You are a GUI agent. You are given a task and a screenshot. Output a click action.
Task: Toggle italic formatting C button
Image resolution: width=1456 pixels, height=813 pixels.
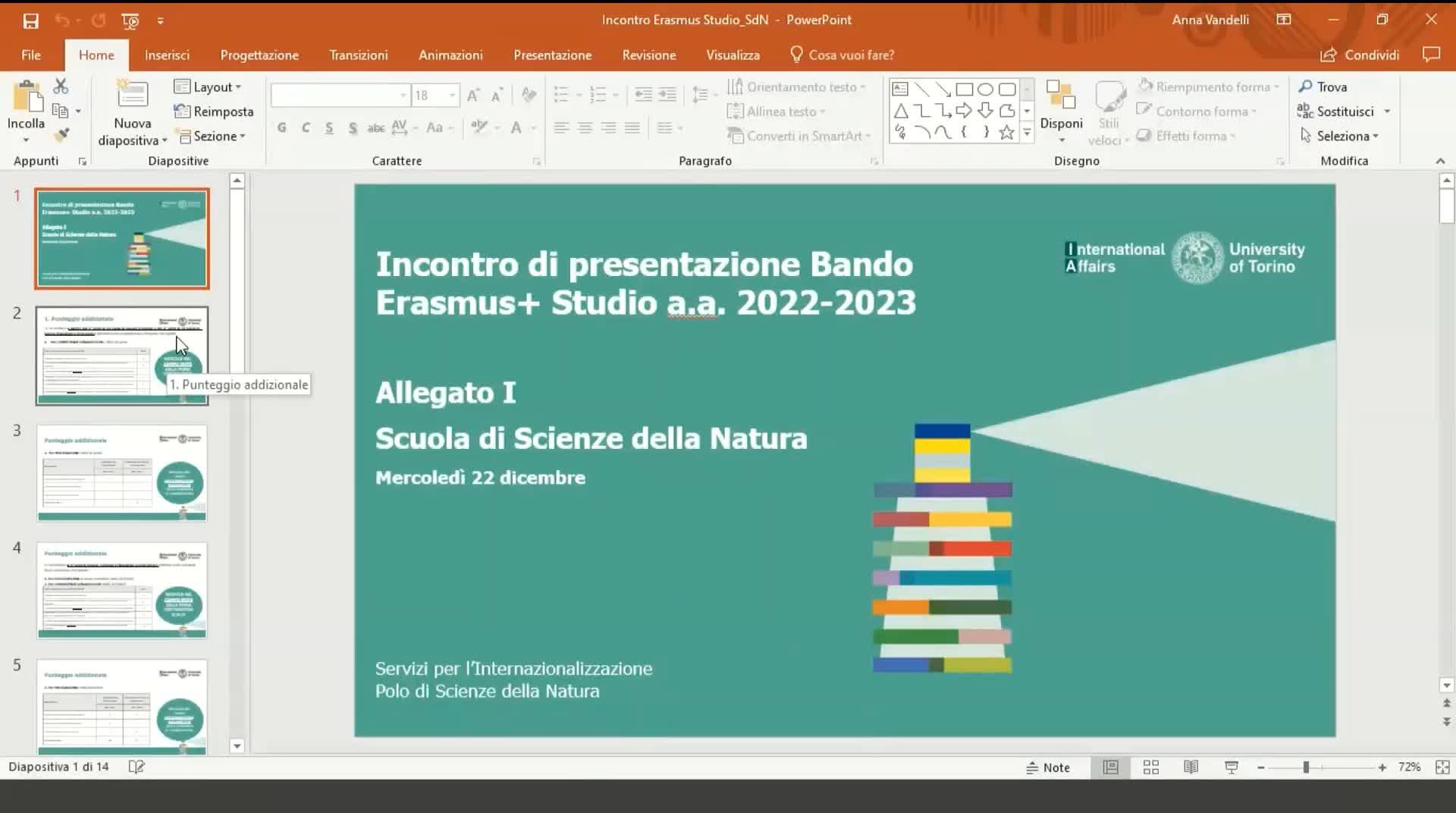306,127
